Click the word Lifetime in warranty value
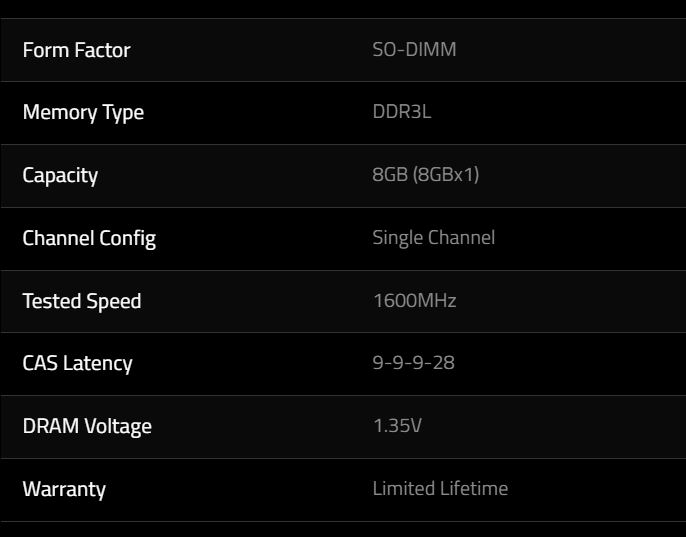Viewport: 686px width, 537px height. point(474,488)
